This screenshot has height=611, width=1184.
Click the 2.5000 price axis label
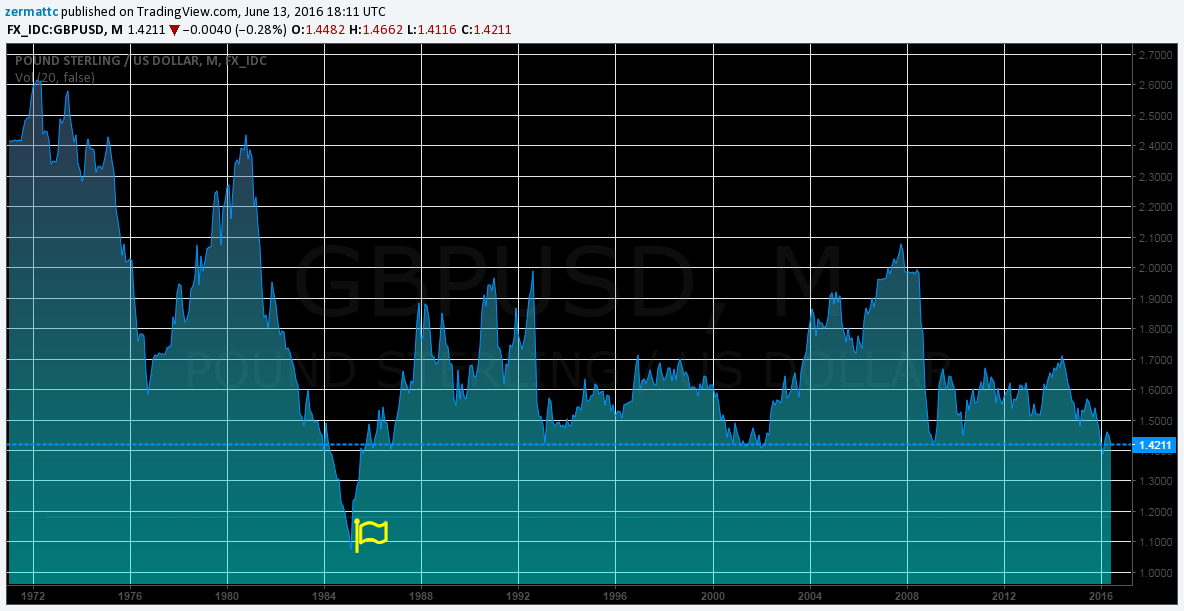click(1156, 116)
